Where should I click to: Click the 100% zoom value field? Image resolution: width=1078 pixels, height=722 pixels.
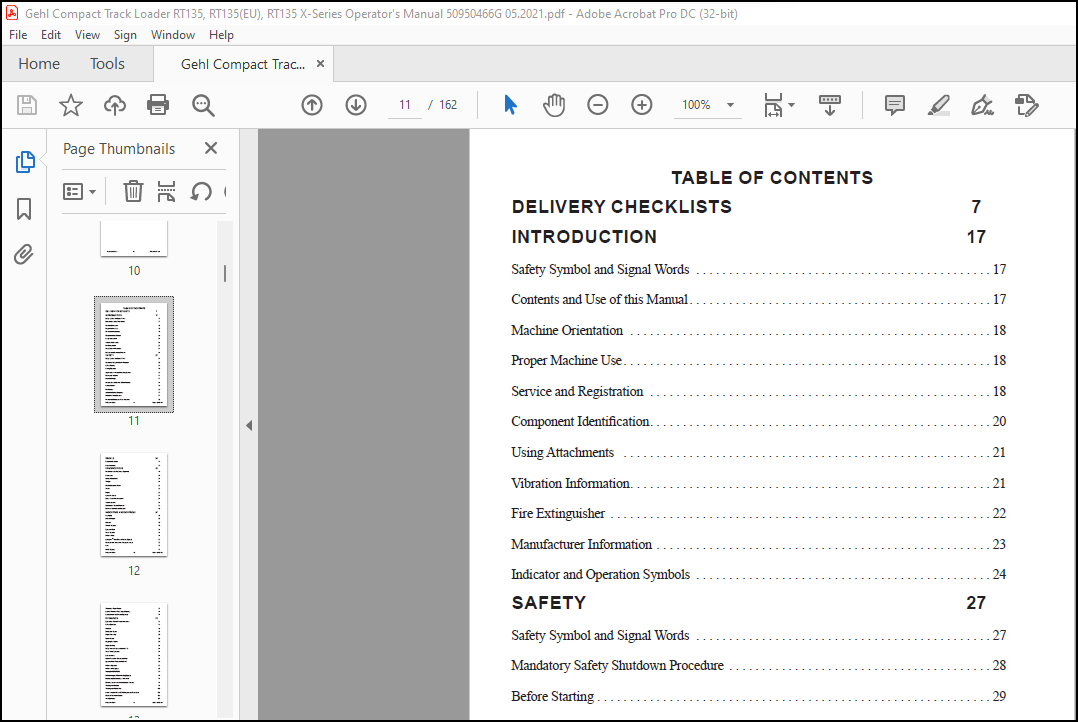coord(696,105)
